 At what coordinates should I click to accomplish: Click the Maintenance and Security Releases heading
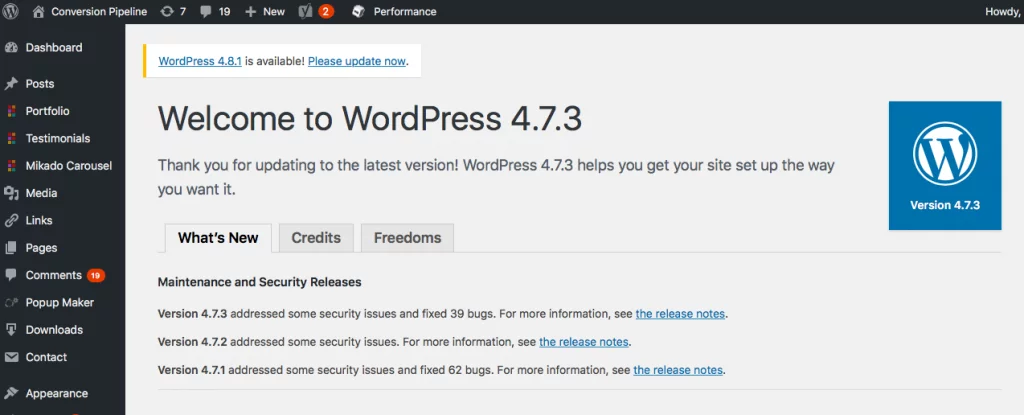click(259, 282)
